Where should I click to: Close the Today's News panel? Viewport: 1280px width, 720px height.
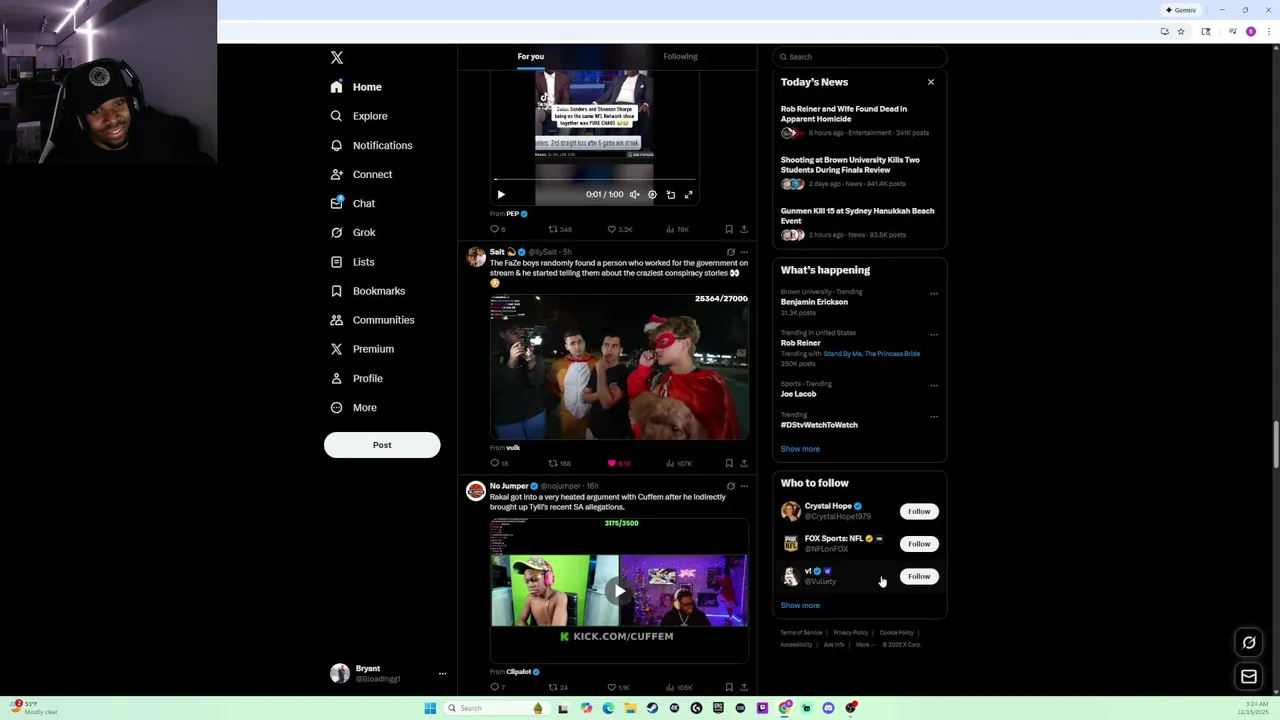click(931, 82)
